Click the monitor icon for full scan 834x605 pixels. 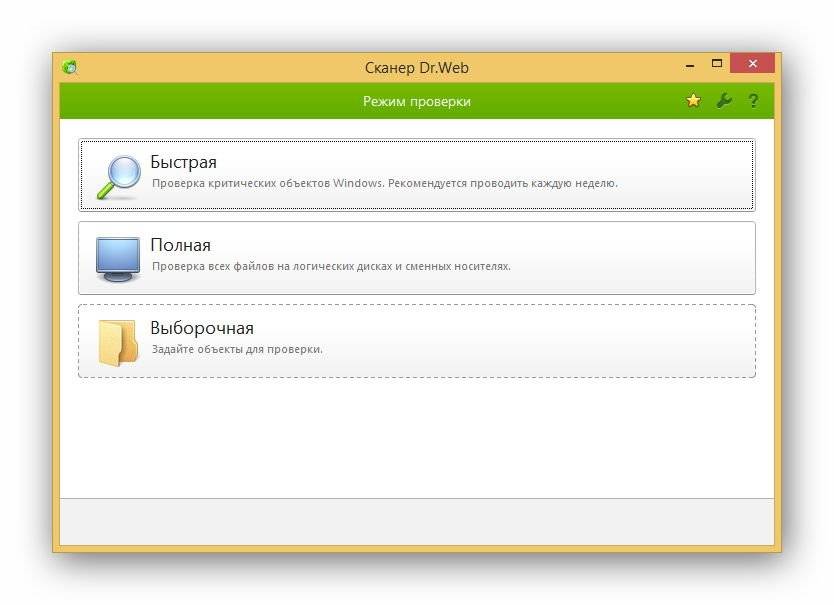point(118,259)
